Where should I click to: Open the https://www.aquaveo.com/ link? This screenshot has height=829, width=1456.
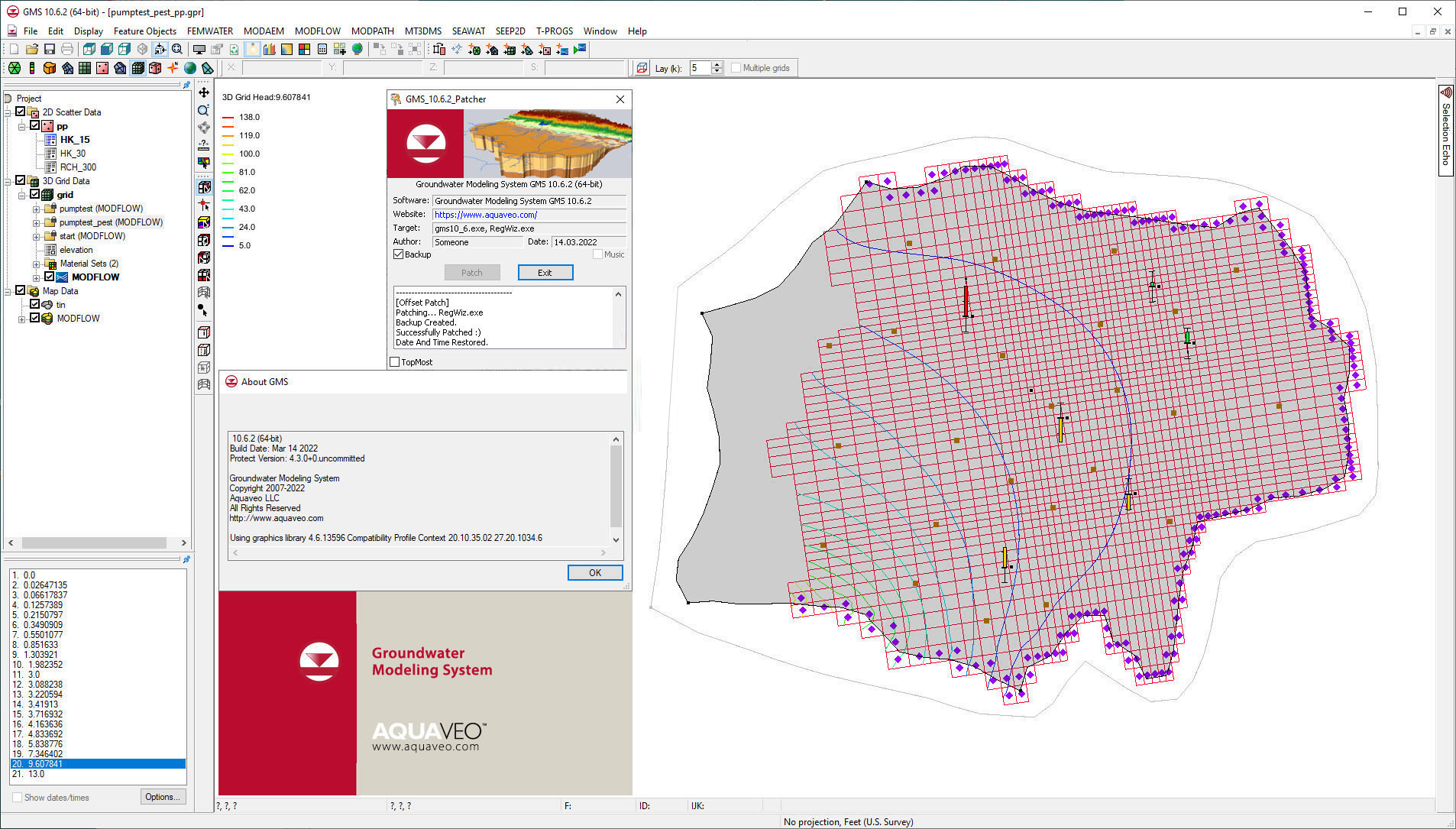coord(486,215)
